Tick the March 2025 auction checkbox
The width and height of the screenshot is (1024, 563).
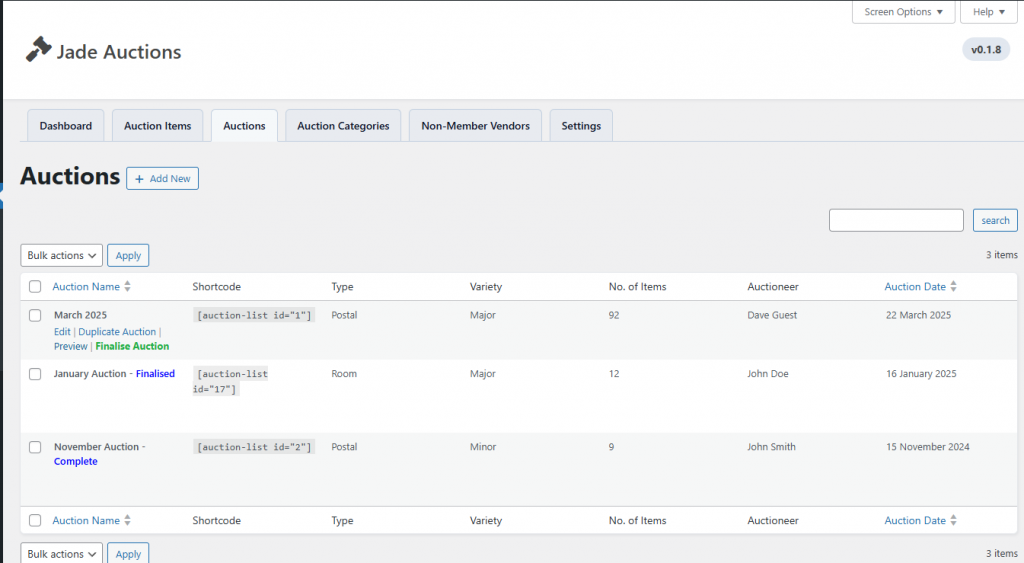point(35,315)
